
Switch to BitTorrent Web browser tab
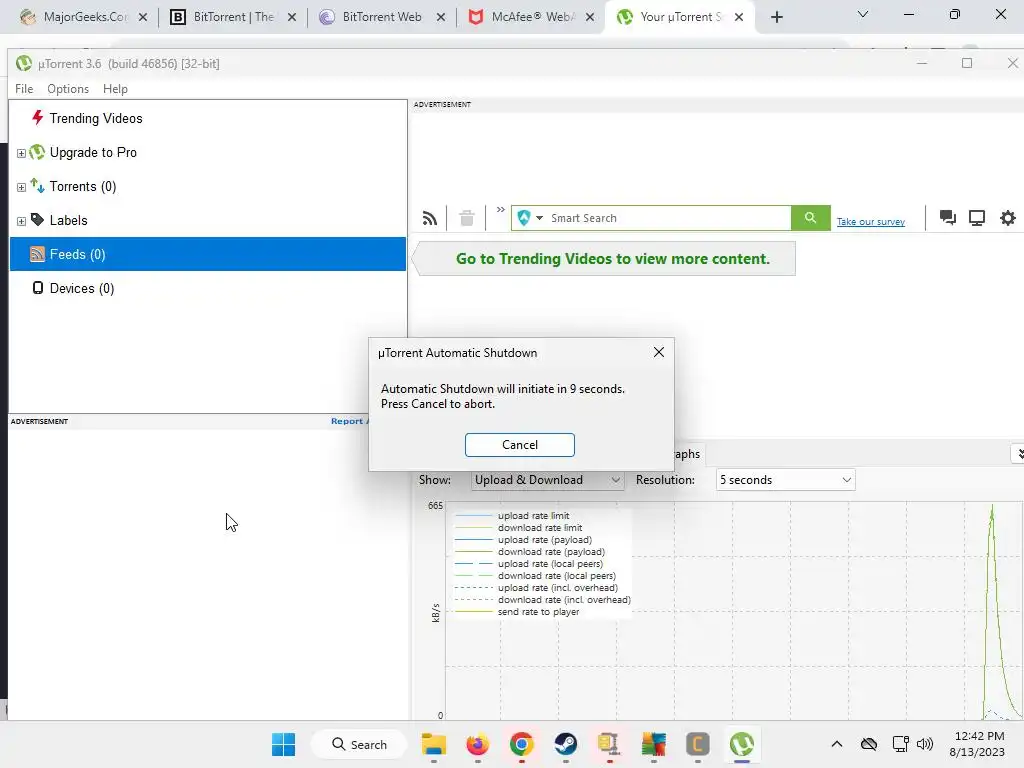tap(382, 17)
